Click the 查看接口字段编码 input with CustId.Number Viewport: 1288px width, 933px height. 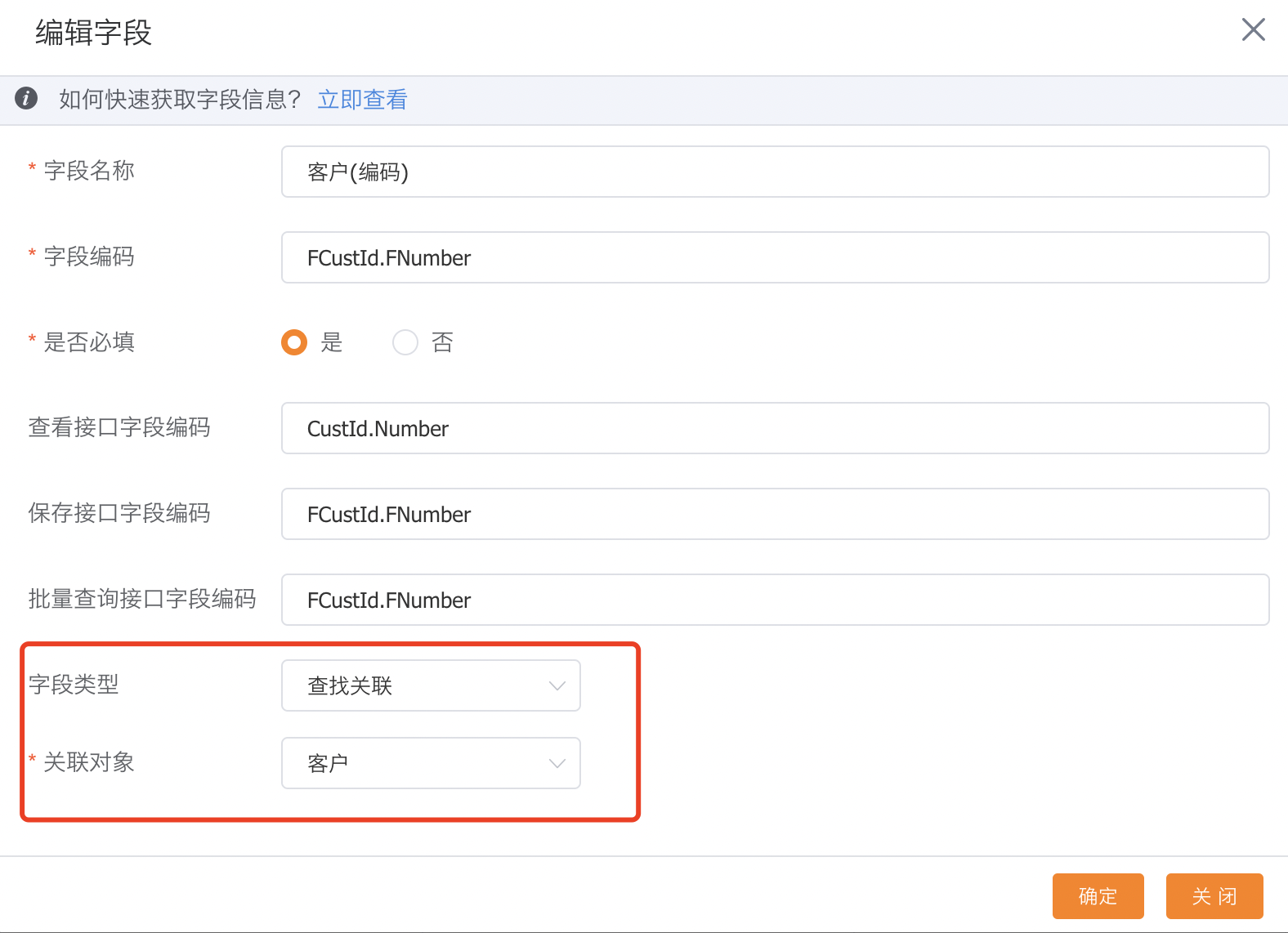click(x=775, y=428)
